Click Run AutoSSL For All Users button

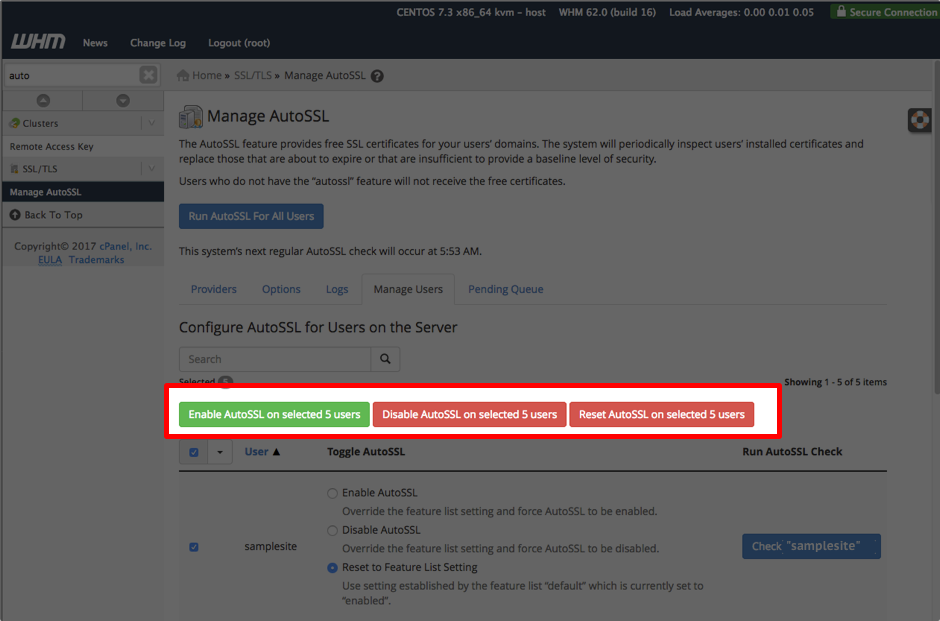251,216
